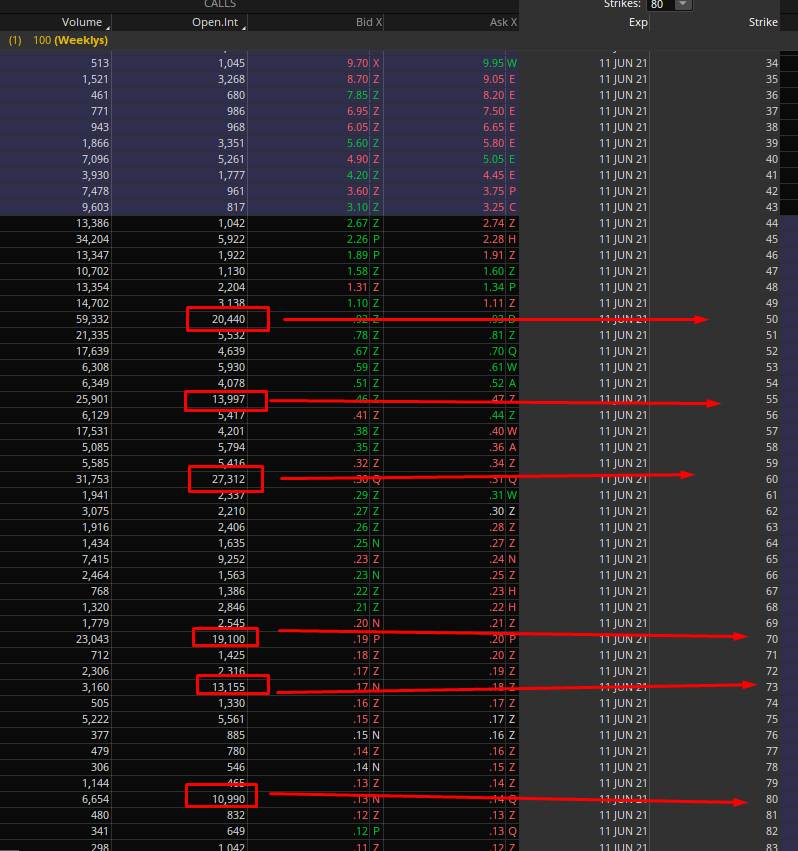Image resolution: width=798 pixels, height=851 pixels.
Task: Click open interest 20,440 at strike 50
Action: coord(228,320)
